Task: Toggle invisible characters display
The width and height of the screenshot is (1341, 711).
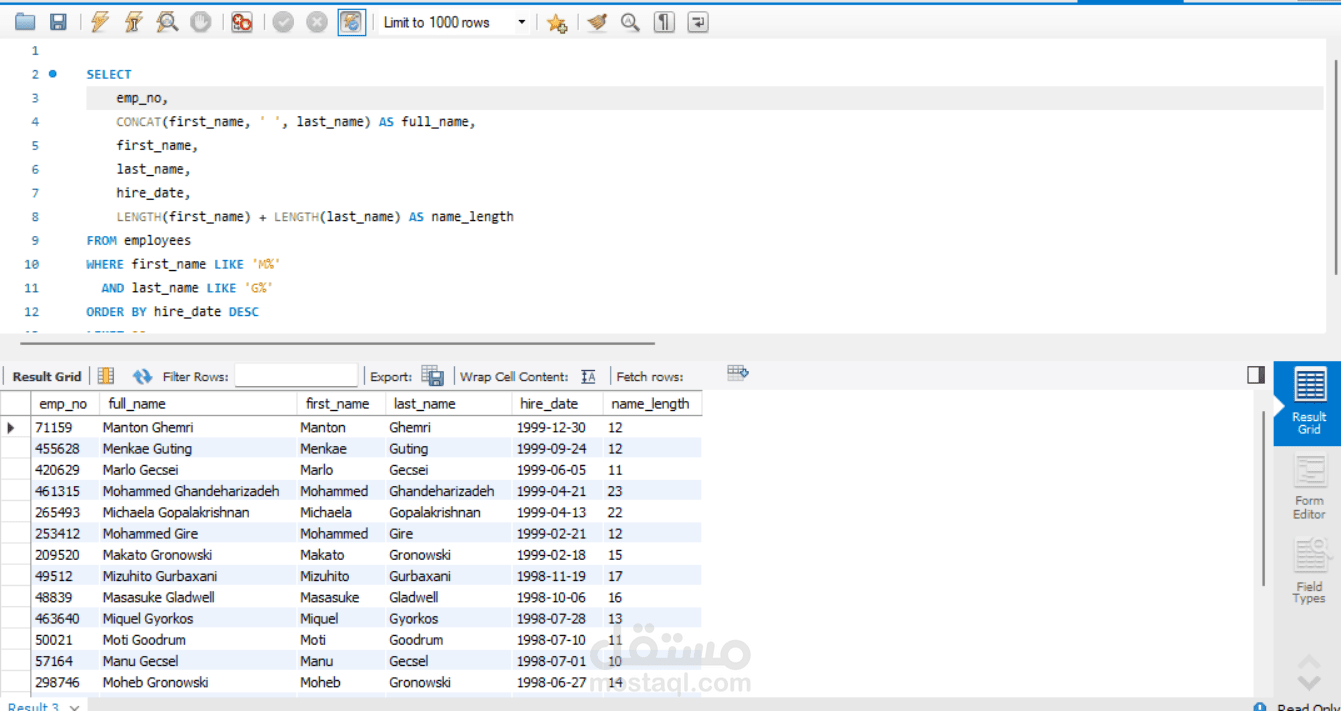Action: tap(664, 22)
